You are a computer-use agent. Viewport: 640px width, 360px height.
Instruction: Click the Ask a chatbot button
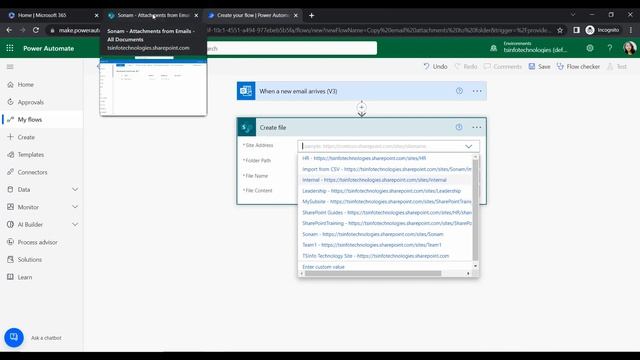click(x=14, y=338)
